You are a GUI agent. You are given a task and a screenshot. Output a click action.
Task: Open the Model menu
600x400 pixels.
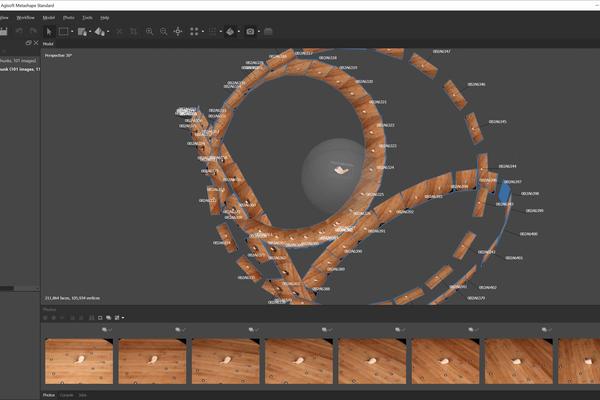(49, 18)
